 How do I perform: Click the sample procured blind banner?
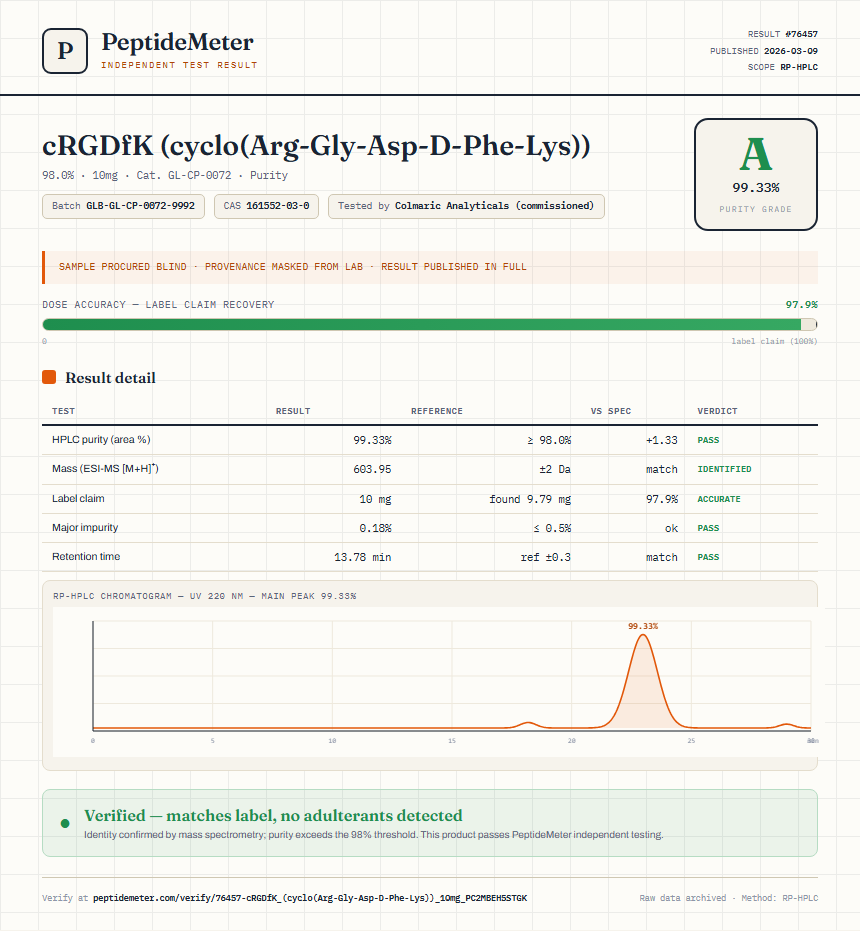(x=429, y=267)
